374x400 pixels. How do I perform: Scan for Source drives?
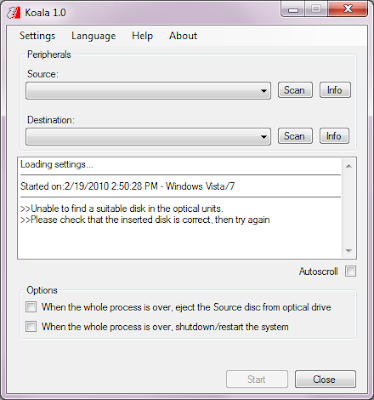pyautogui.click(x=295, y=90)
